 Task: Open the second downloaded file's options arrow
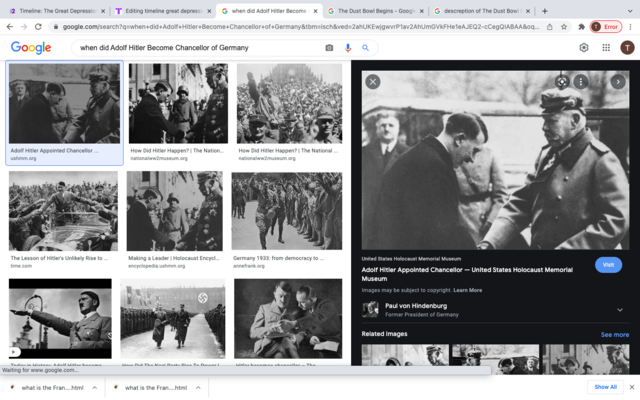pos(198,388)
